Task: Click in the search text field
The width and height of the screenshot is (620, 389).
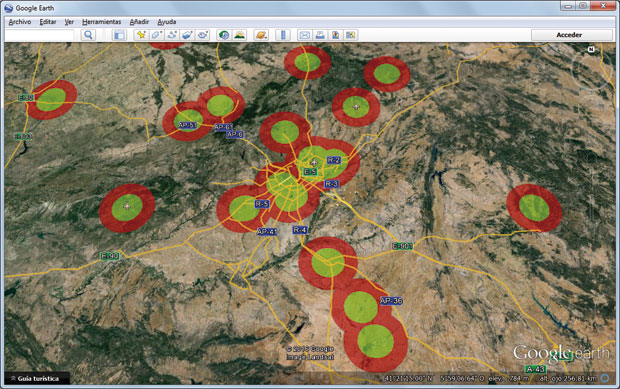Action: 40,35
